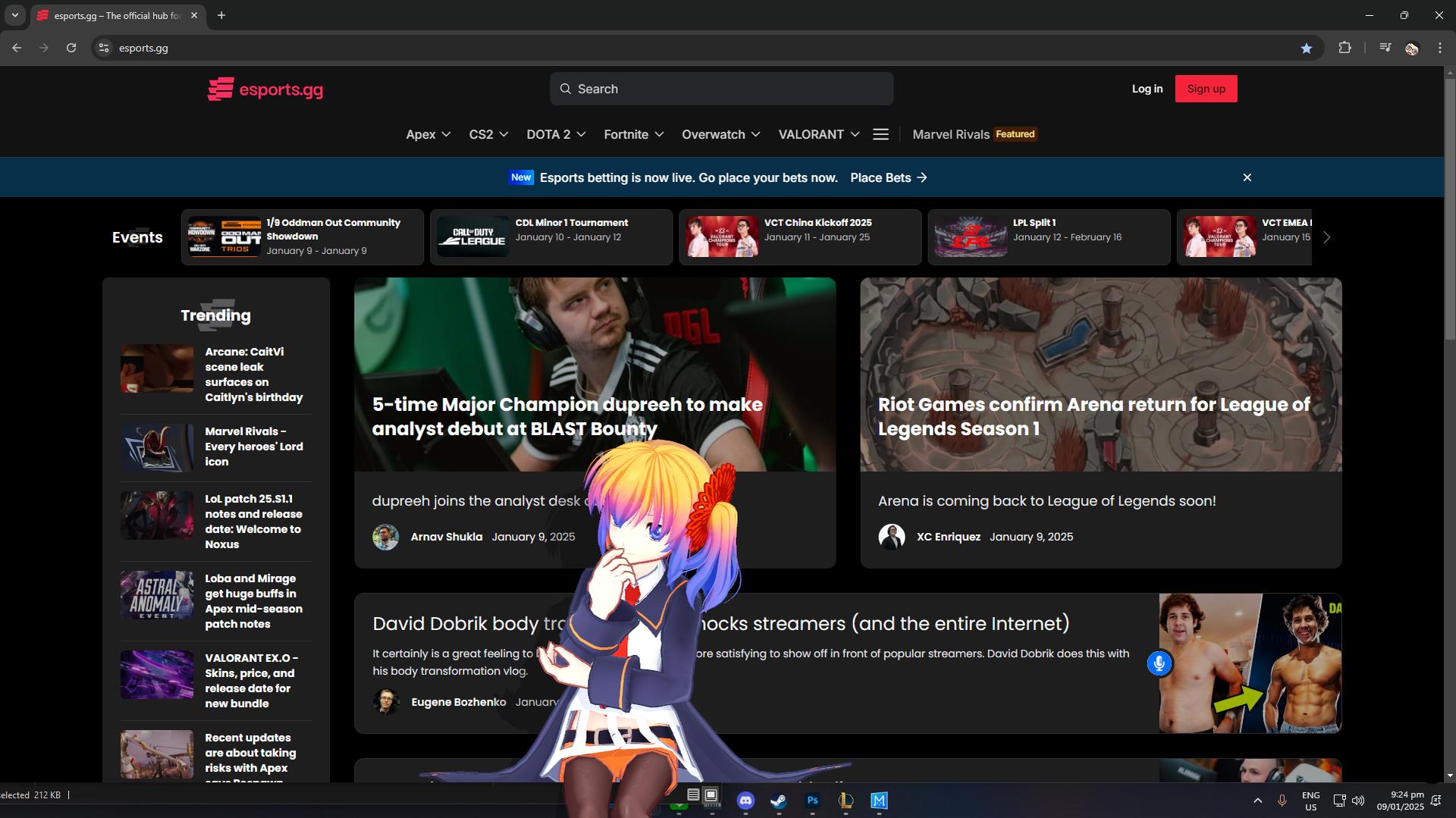This screenshot has height=818, width=1456.
Task: Follow the Place Bets link
Action: point(888,177)
